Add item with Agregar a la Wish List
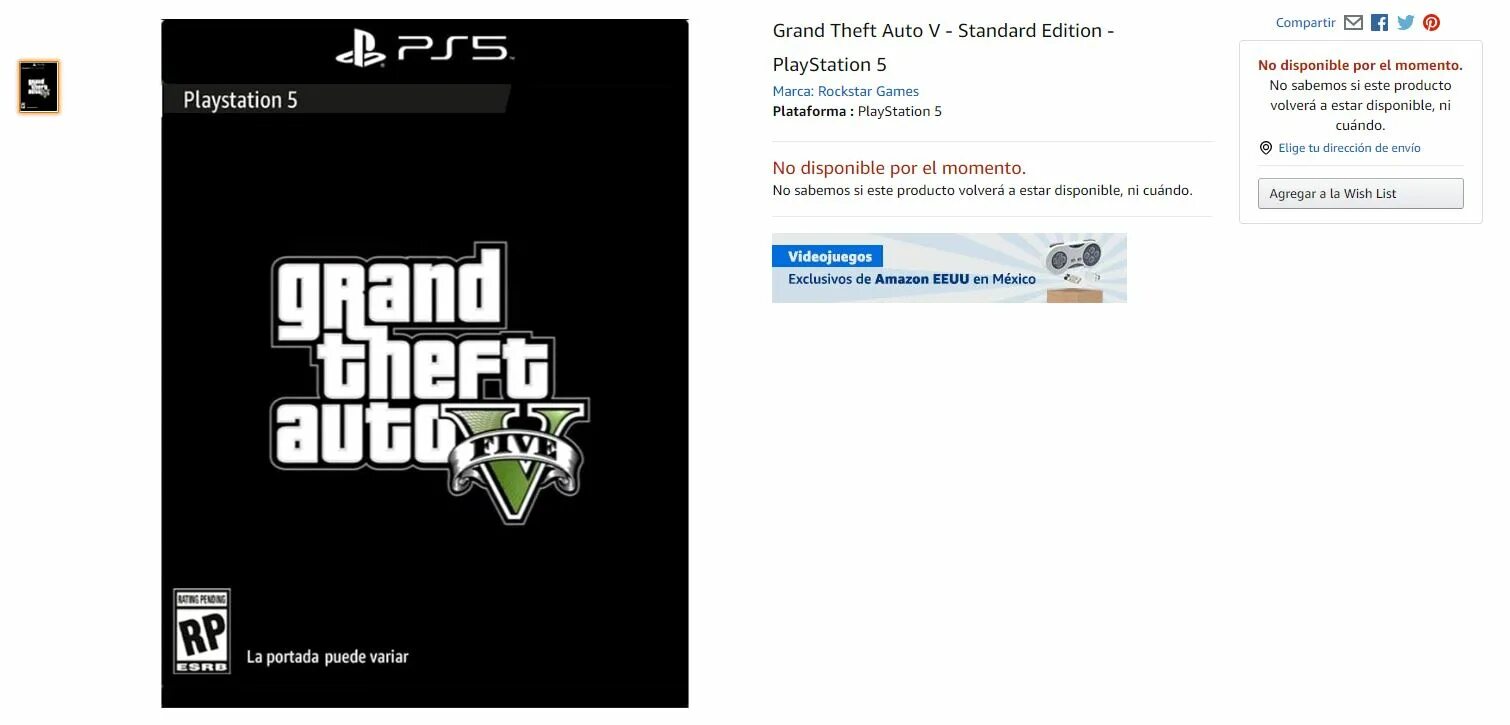1510x725 pixels. pos(1360,193)
